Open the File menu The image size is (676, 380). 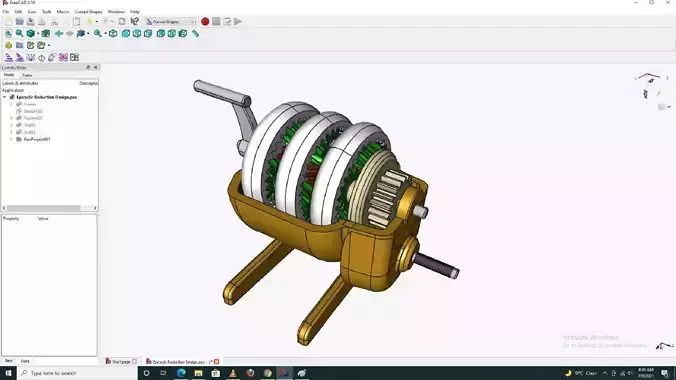[x=6, y=12]
